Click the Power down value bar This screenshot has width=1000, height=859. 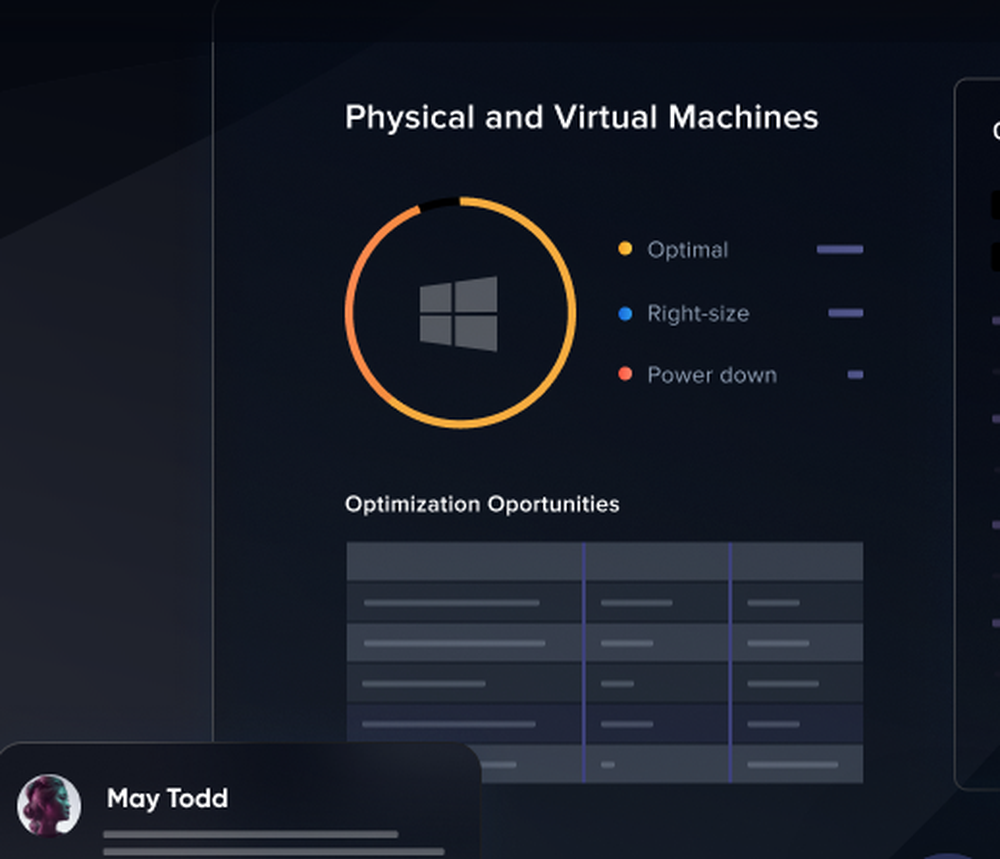click(855, 374)
